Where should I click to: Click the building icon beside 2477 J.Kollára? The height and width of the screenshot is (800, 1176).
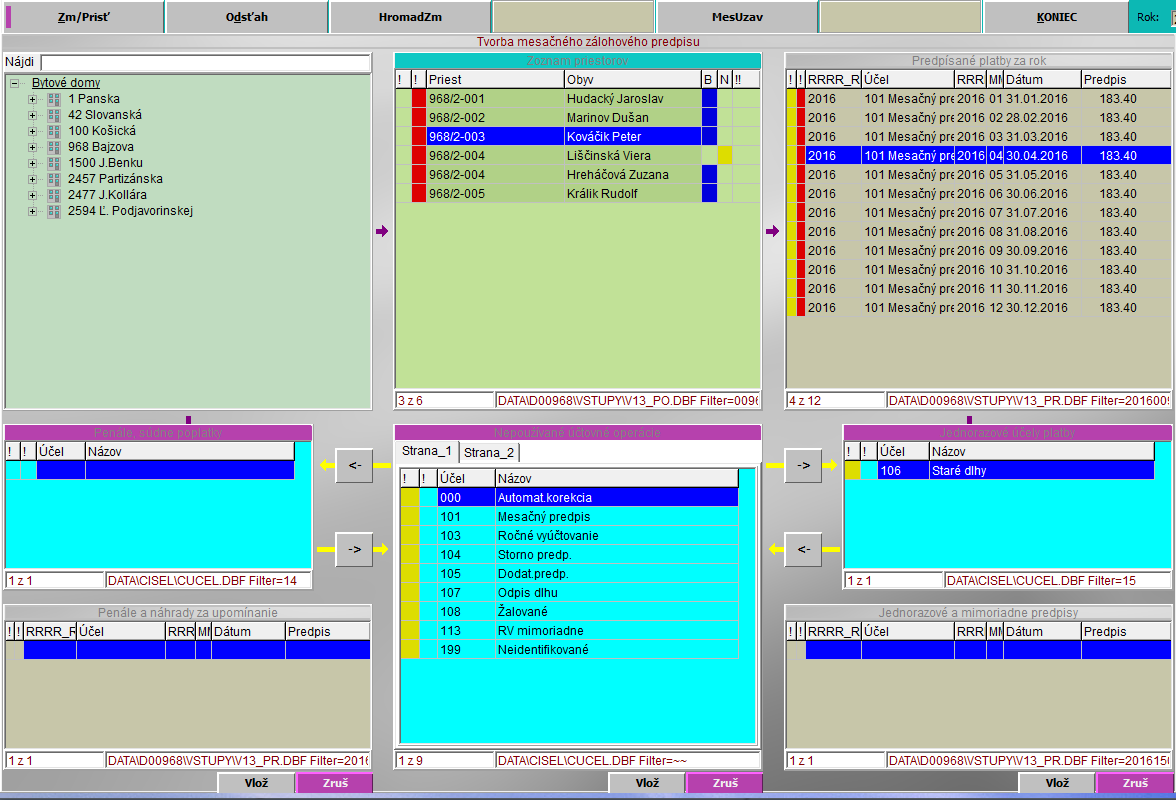tap(53, 195)
